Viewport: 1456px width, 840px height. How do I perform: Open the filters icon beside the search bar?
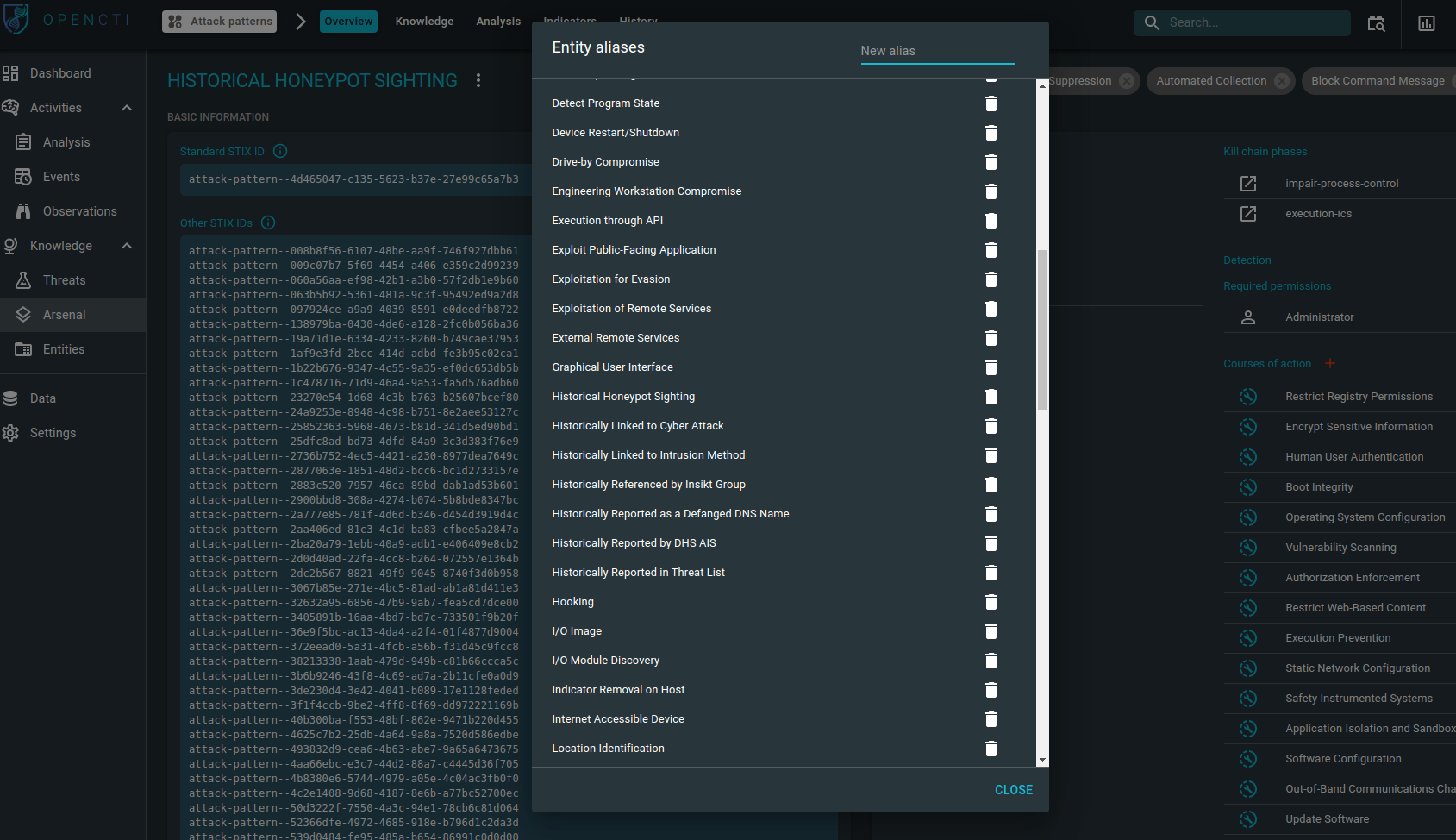(x=1376, y=23)
